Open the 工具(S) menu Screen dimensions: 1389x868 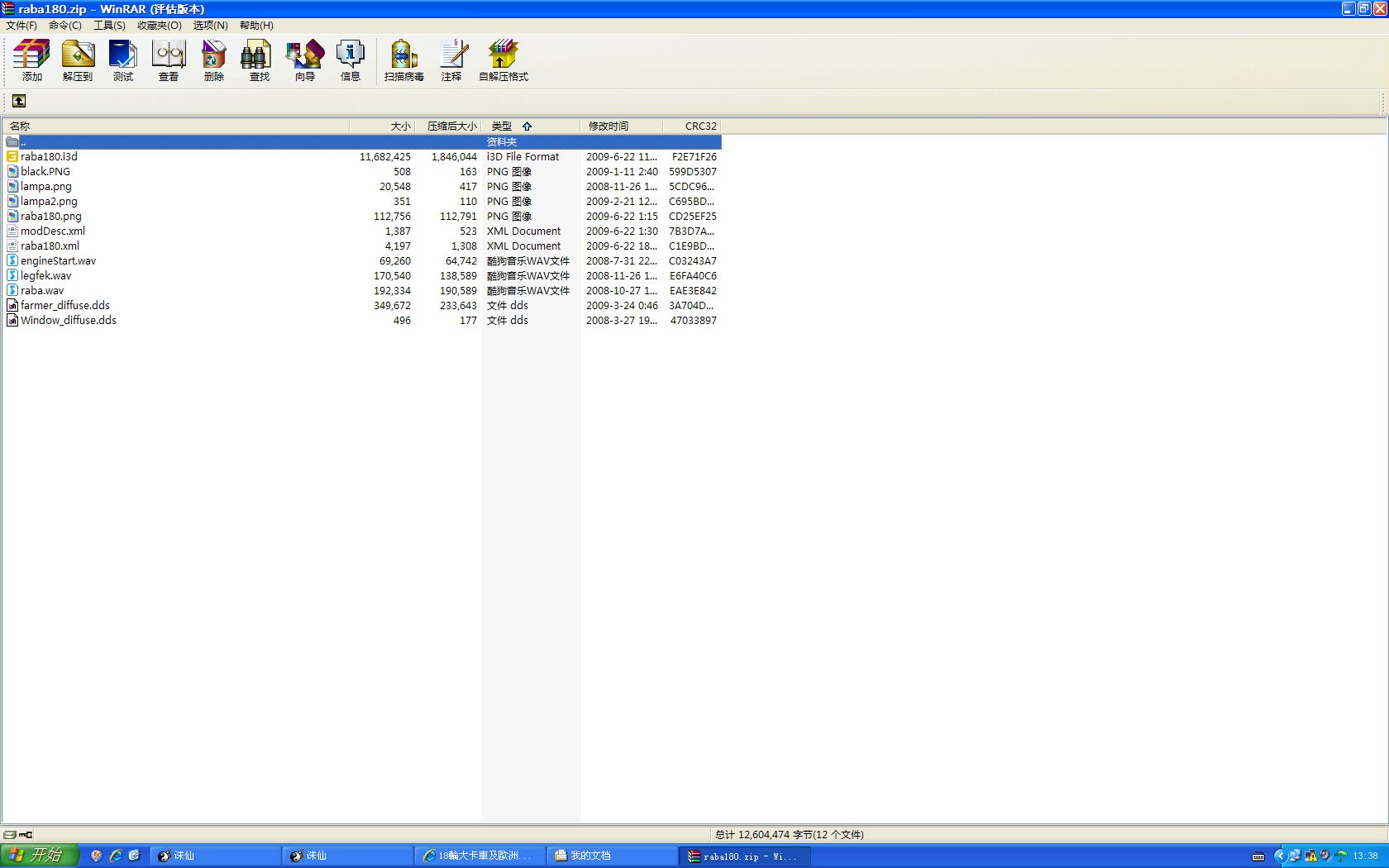point(109,26)
